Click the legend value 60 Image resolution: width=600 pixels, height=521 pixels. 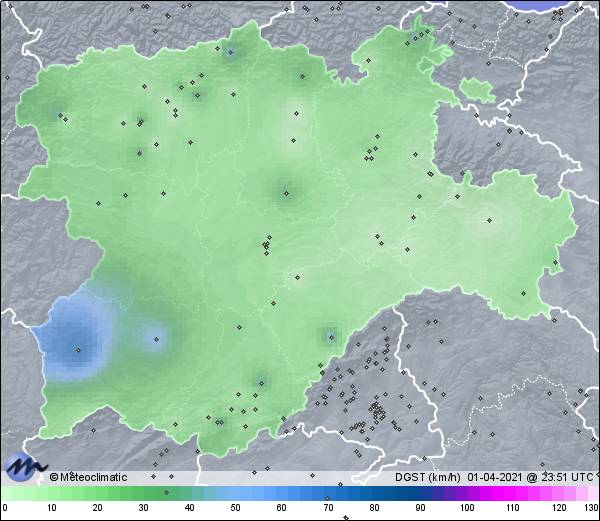(282, 508)
